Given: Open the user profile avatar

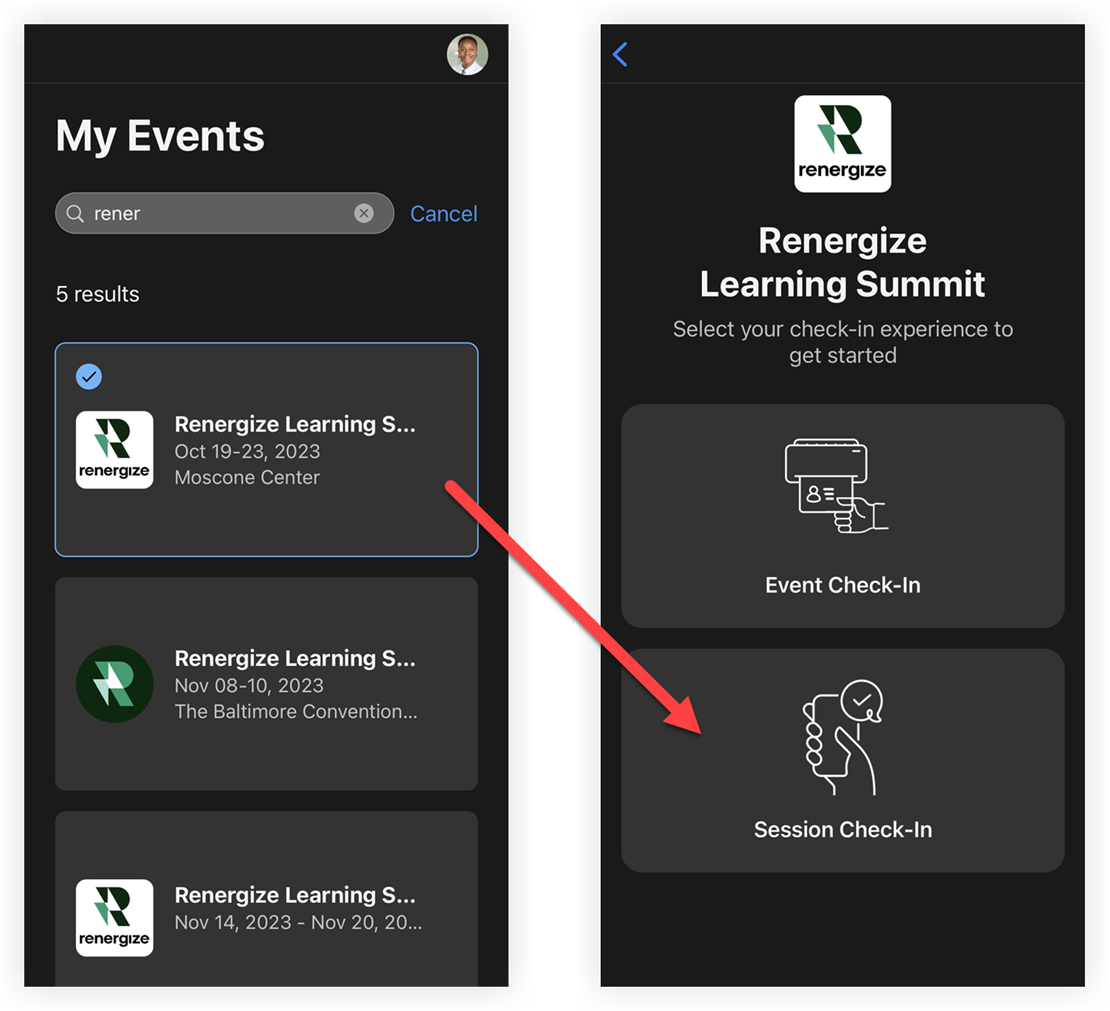Looking at the screenshot, I should click(467, 55).
